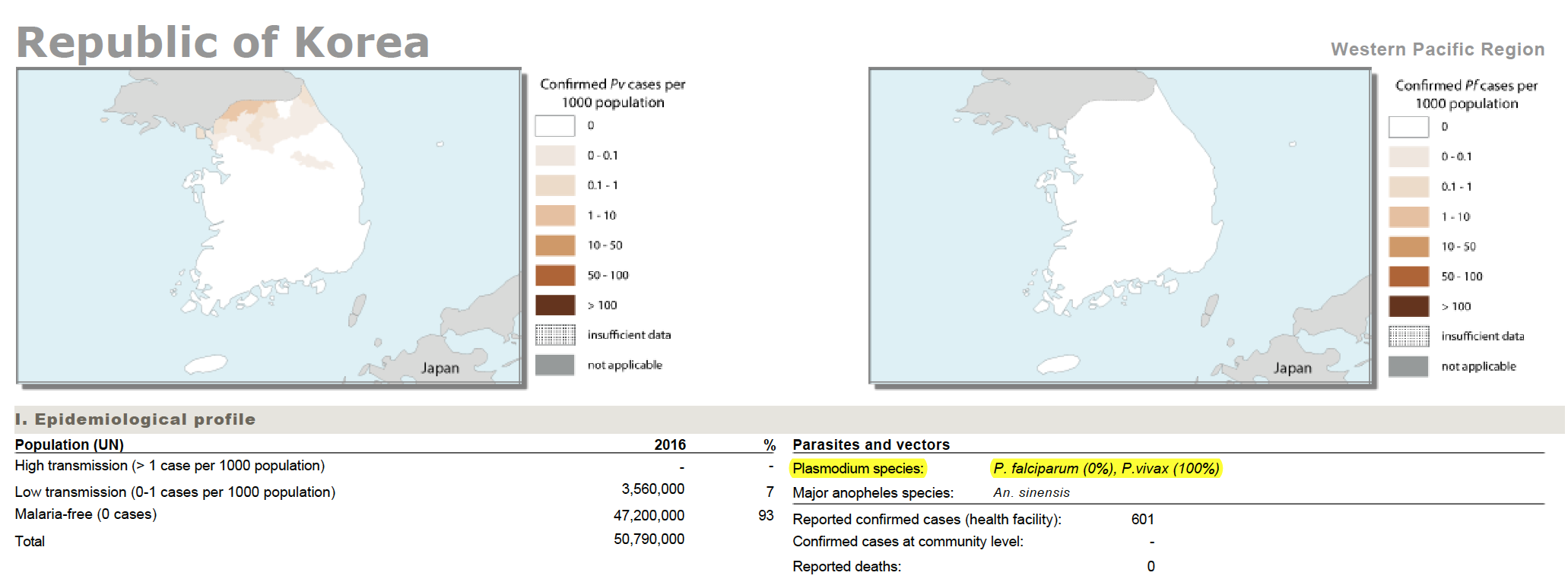The image size is (1568, 582).
Task: Click the malaria-free population value 47,200,000
Action: coord(649,515)
